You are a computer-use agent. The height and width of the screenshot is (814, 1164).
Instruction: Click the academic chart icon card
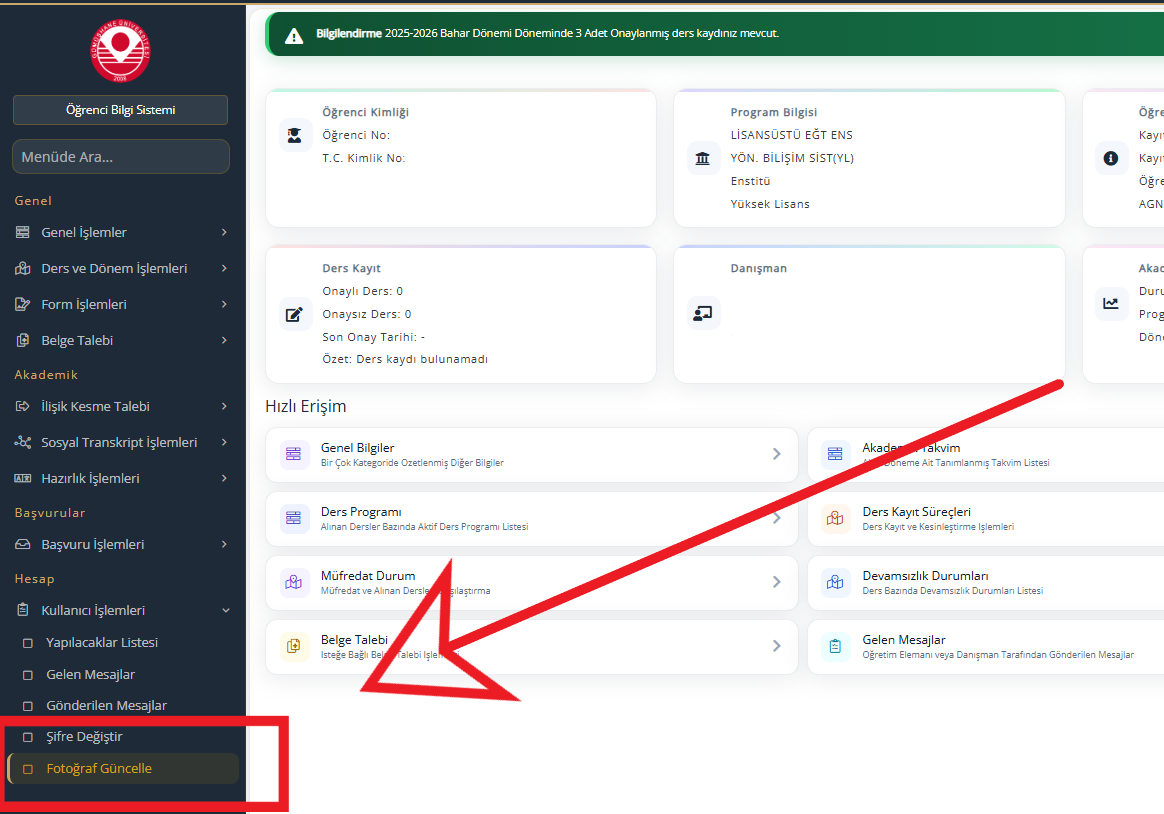pyautogui.click(x=1111, y=303)
